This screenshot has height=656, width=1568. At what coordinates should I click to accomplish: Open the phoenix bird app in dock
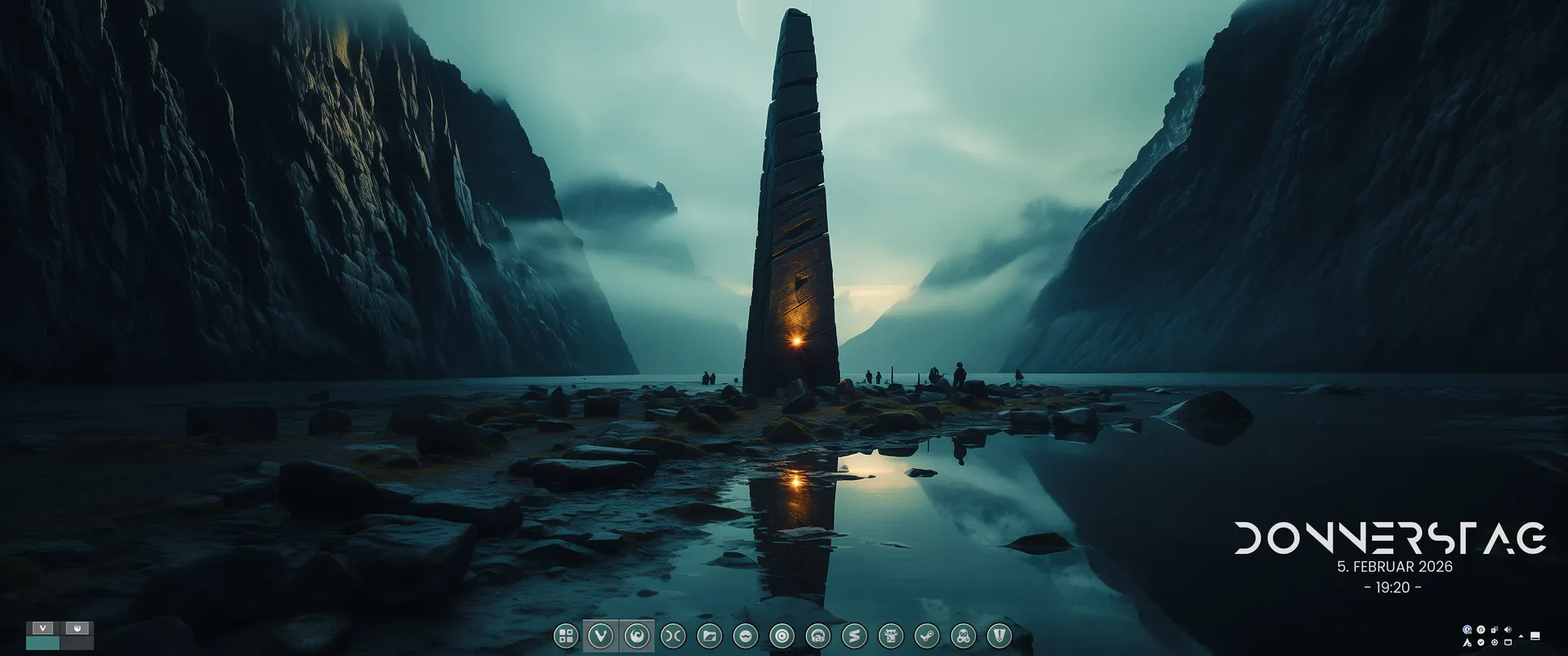point(637,636)
